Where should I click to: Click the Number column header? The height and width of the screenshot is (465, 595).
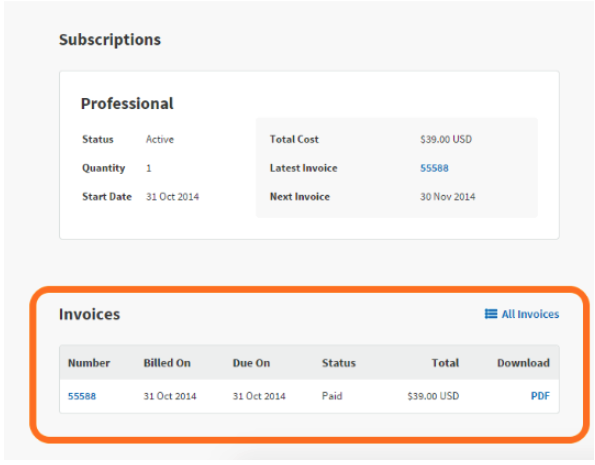click(89, 363)
